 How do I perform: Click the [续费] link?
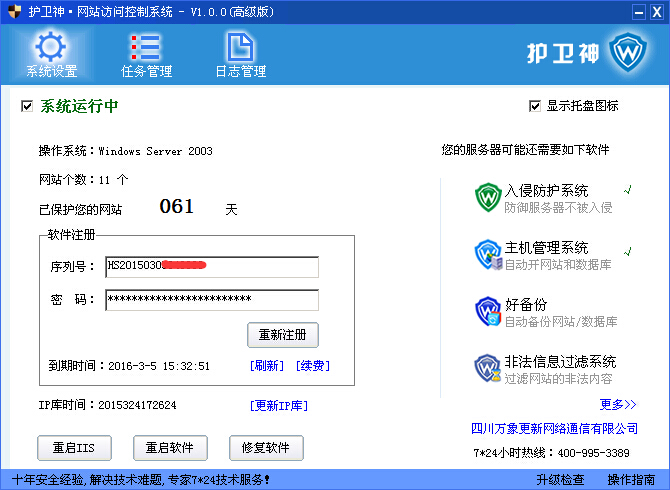point(313,366)
